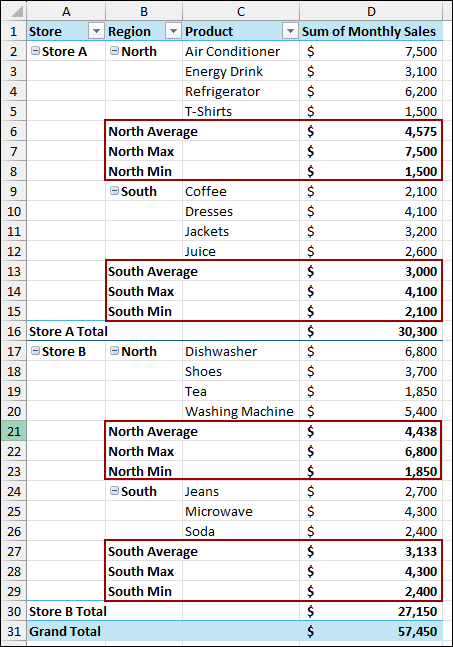Image resolution: width=453 pixels, height=647 pixels.
Task: Open the Product filter dropdown
Action: 290,31
